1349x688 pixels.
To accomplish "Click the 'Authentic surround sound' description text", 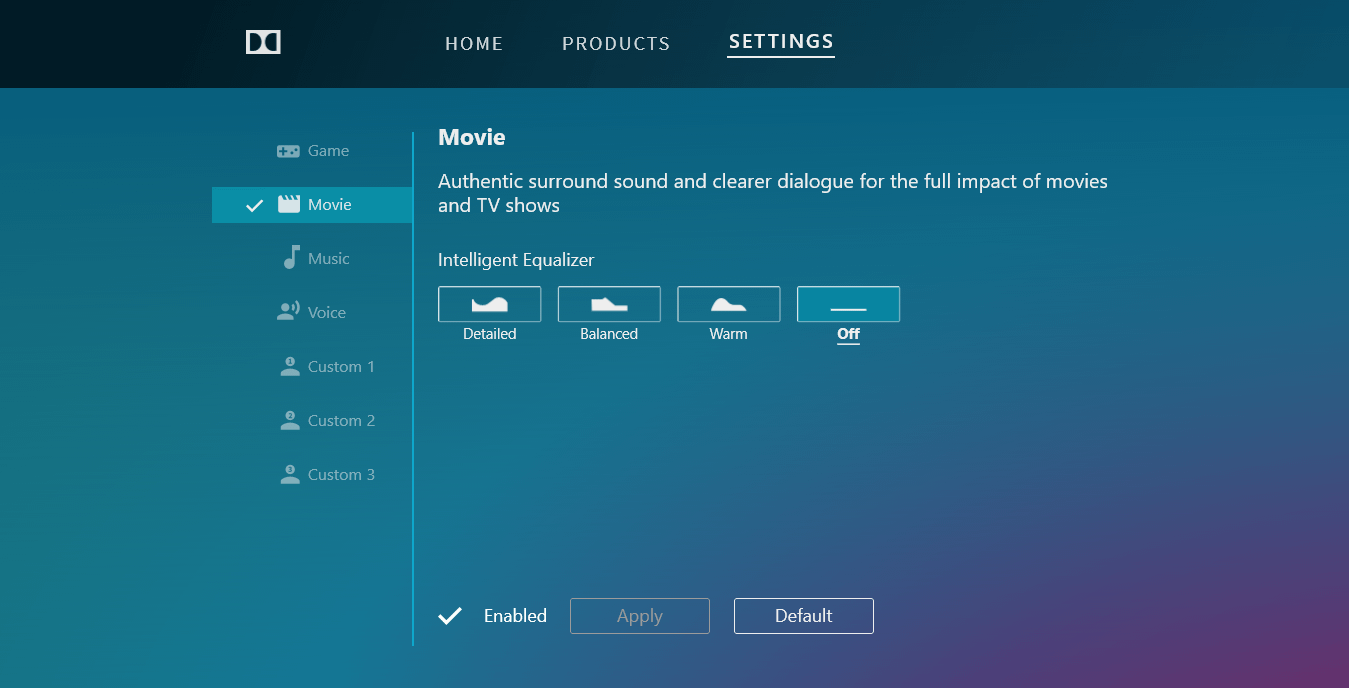I will (x=773, y=193).
